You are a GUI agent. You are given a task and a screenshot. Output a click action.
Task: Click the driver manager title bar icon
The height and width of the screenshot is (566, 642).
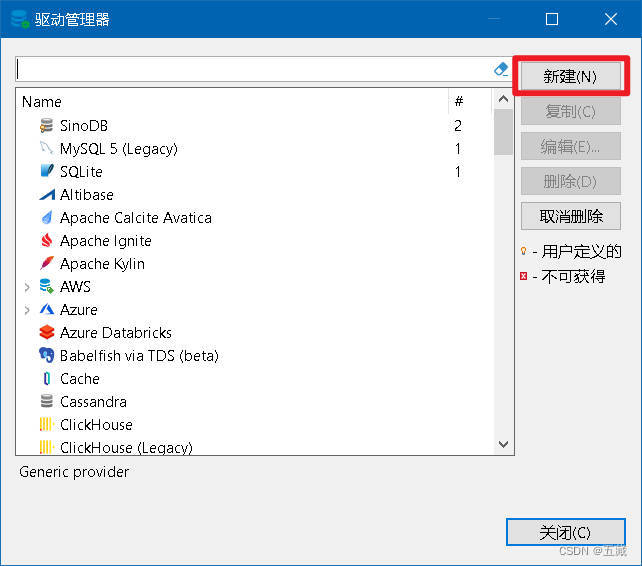click(20, 19)
